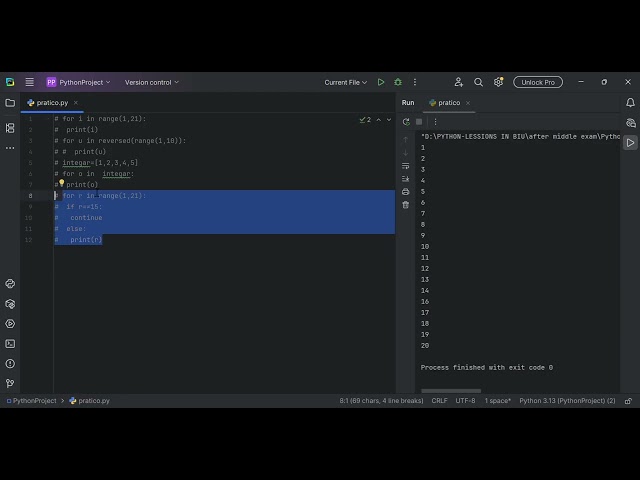Click the up arrow in Run console
Image resolution: width=640 pixels, height=480 pixels.
[x=405, y=140]
